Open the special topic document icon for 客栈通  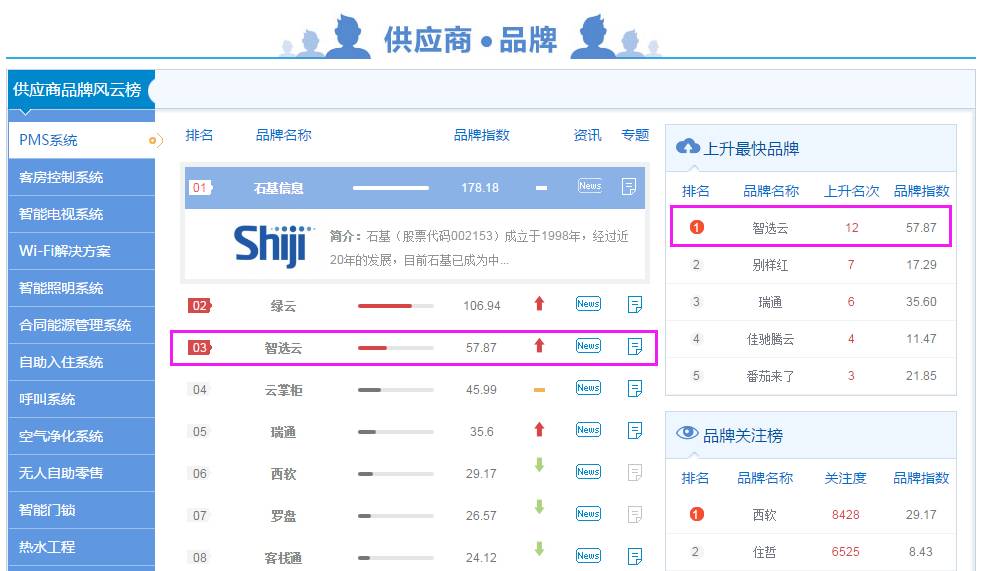(634, 557)
